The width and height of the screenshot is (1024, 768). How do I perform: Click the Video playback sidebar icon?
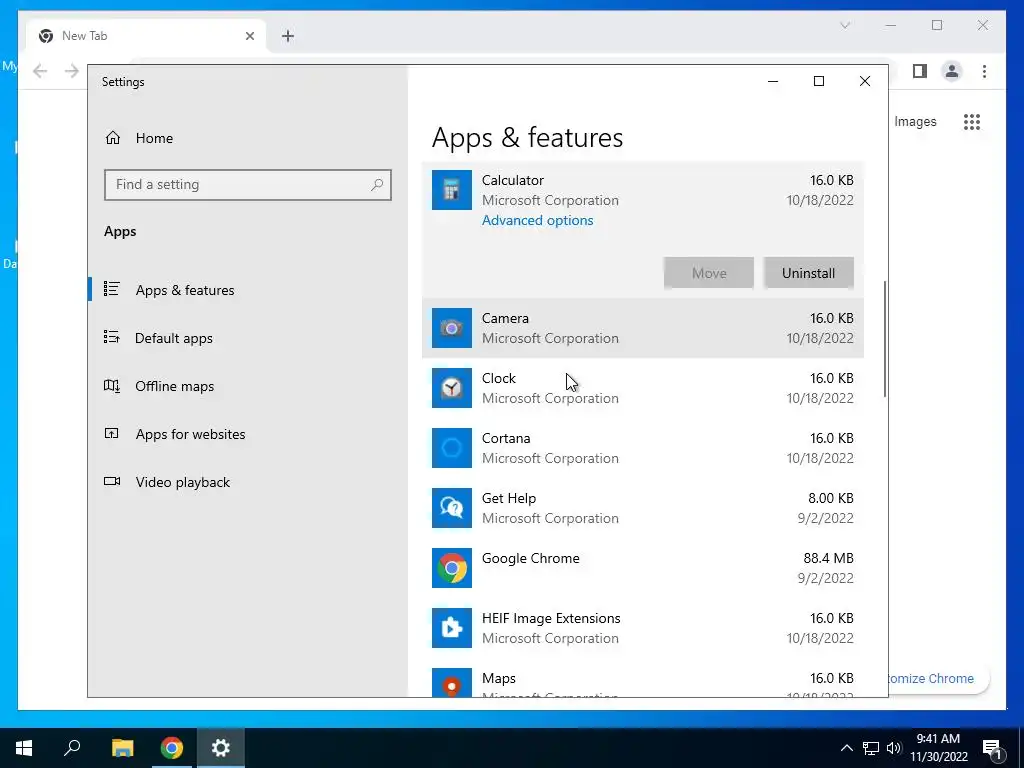coord(112,481)
